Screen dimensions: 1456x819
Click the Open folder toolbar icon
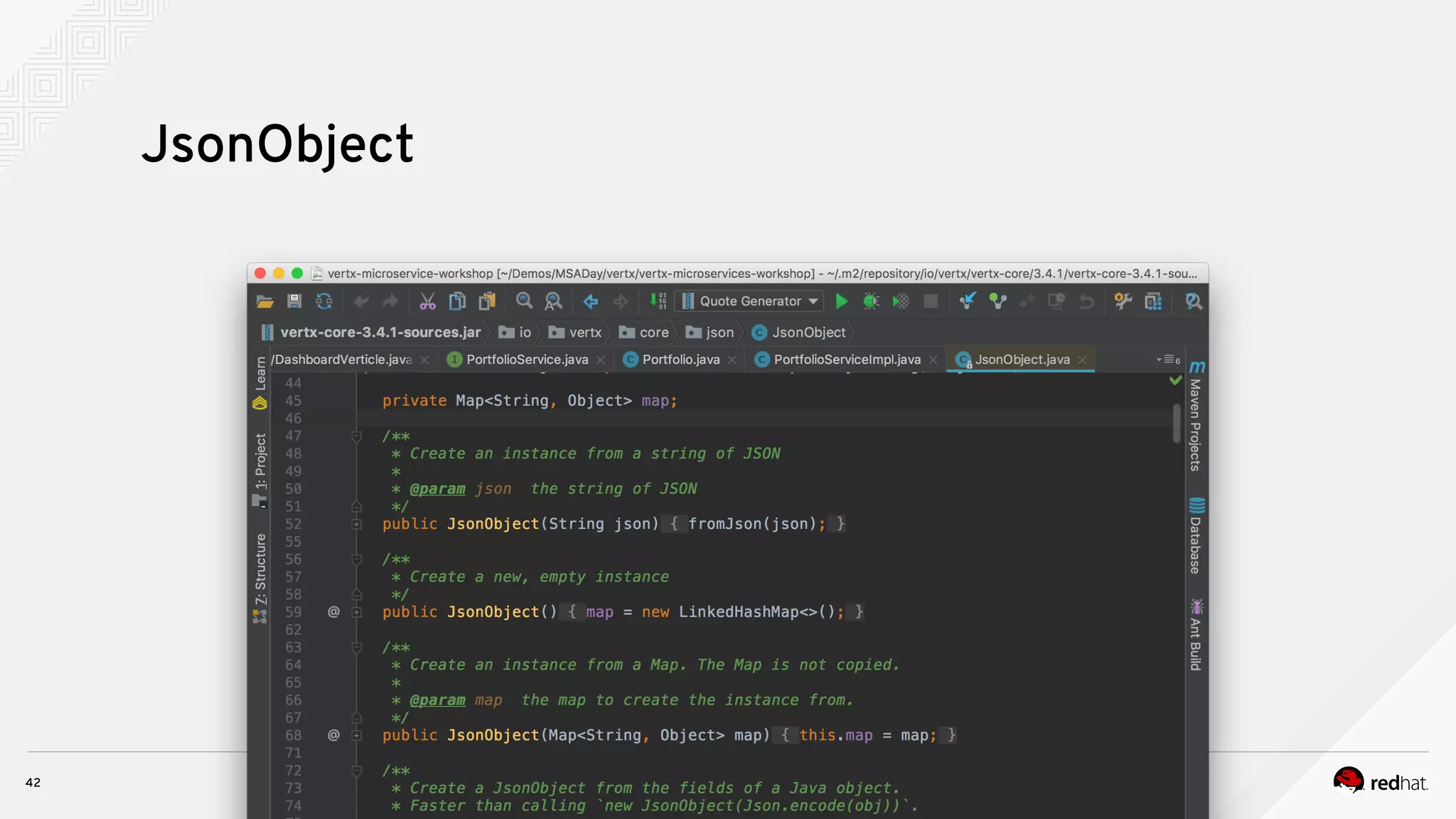point(264,301)
